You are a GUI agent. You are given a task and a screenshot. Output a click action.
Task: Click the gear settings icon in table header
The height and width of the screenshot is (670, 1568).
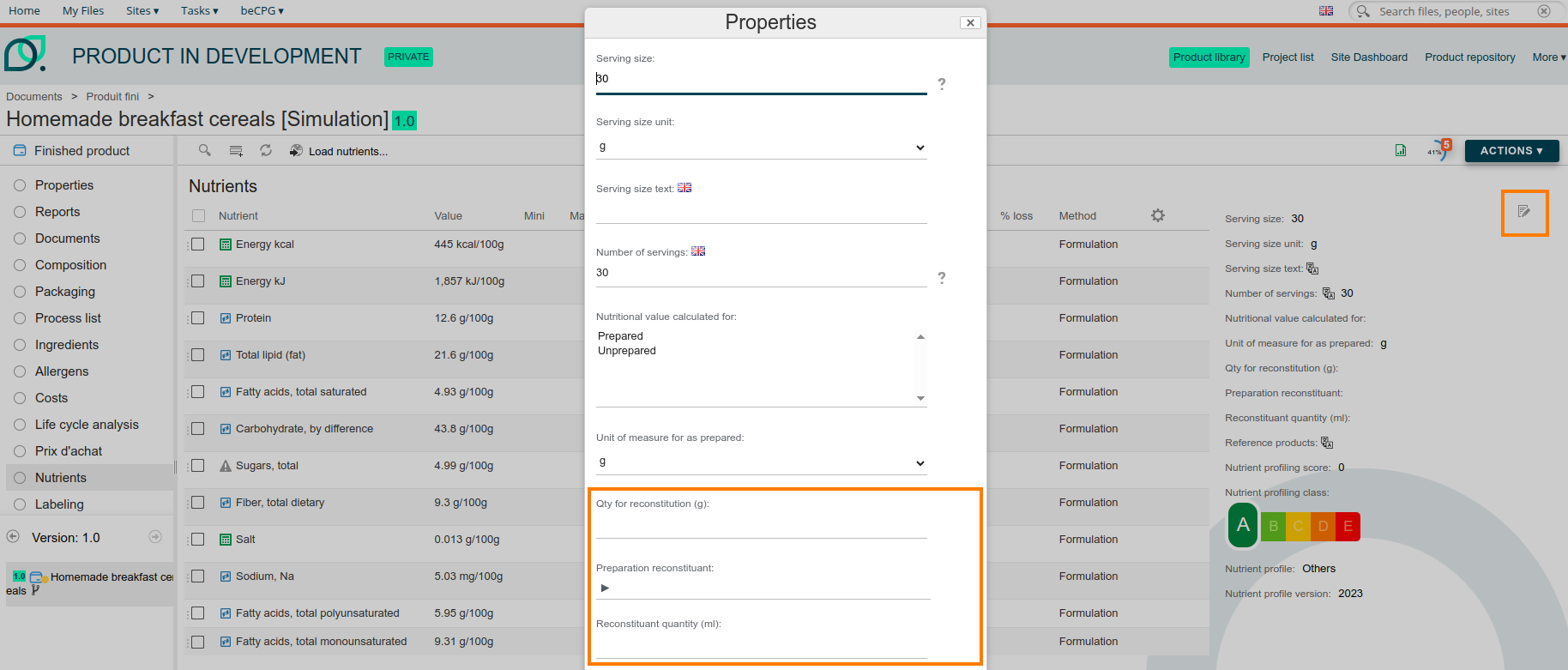point(1158,215)
